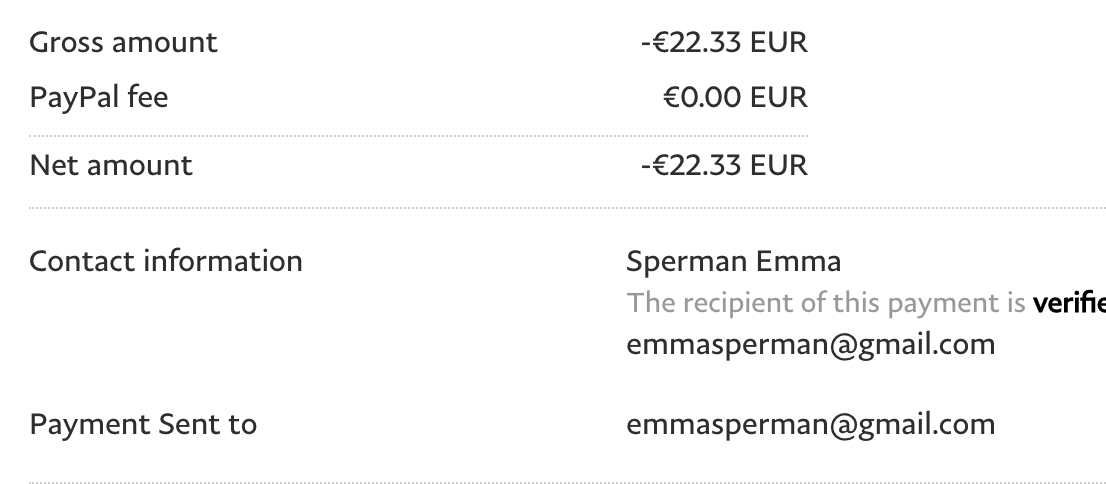Screen dimensions: 1106x484
Task: Click the contact email emmasperman@gmail.com under Sperman Emma
Action: [810, 345]
